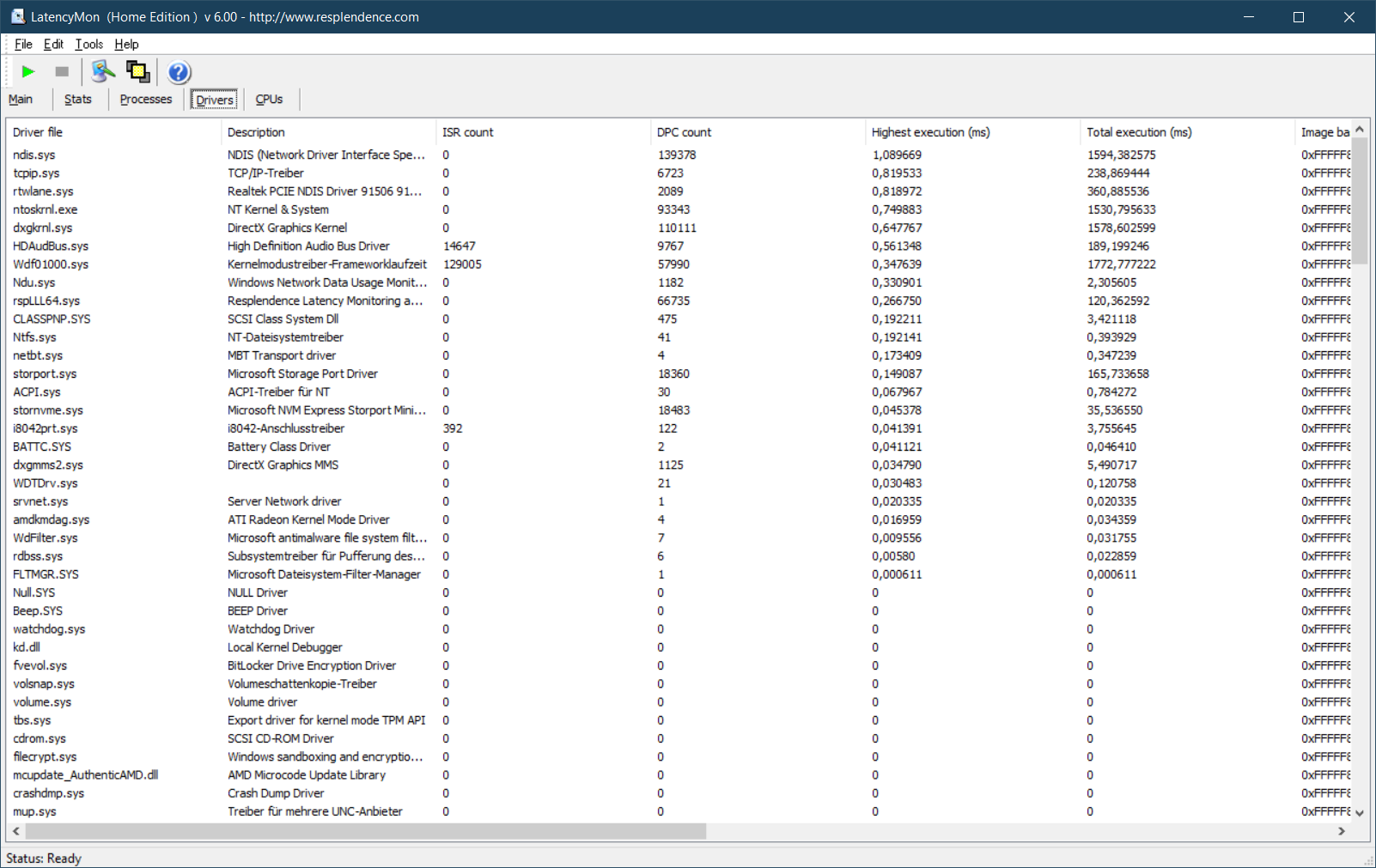This screenshot has height=868, width=1376.
Task: Sort by the ISR count column header
Action: tap(543, 132)
